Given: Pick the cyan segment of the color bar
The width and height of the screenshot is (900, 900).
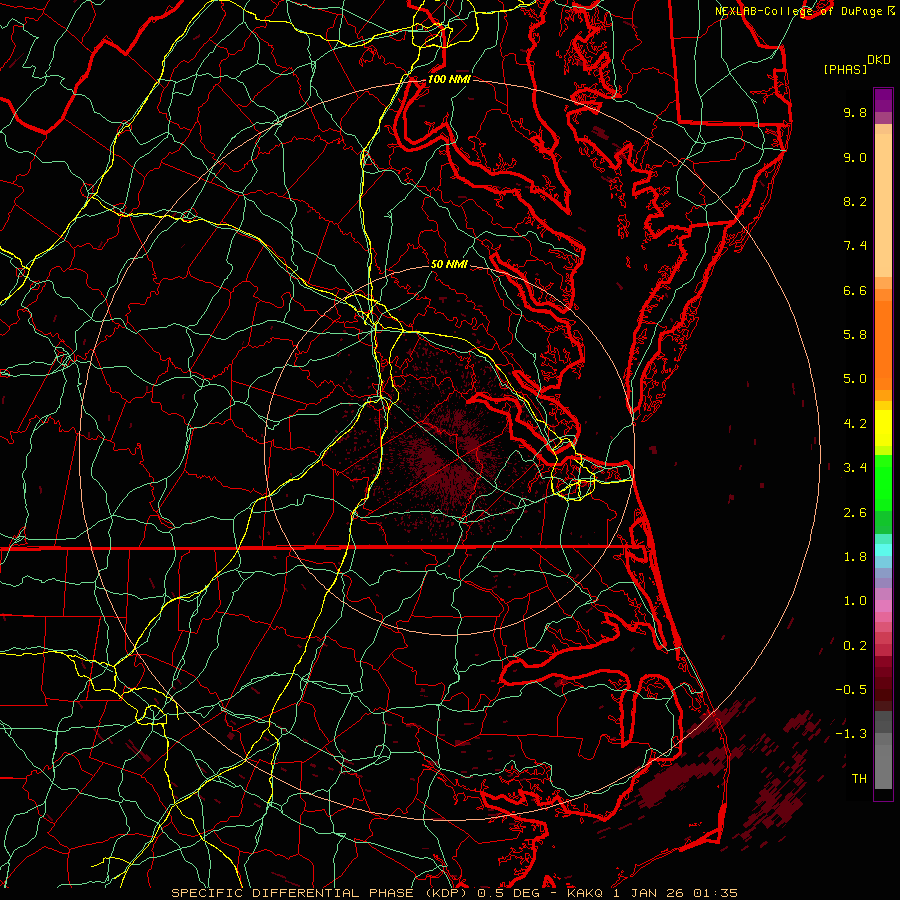Looking at the screenshot, I should (x=883, y=550).
